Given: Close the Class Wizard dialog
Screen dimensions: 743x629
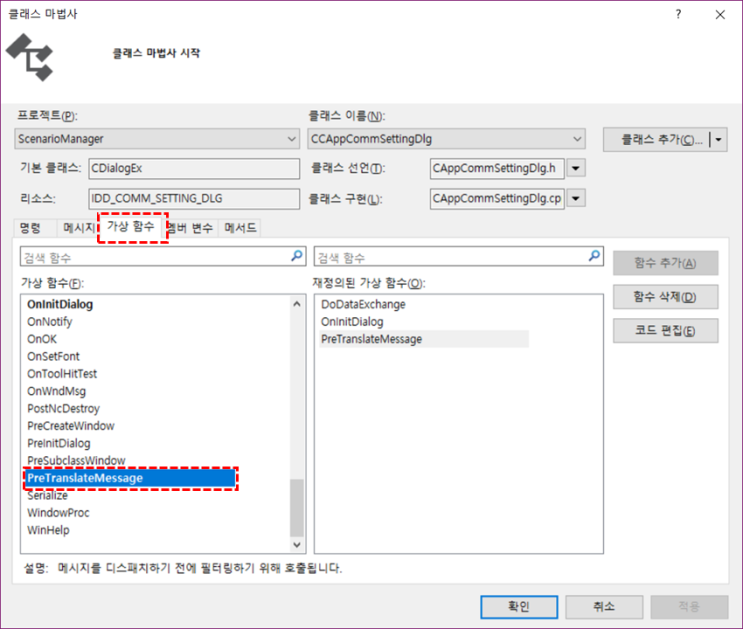Looking at the screenshot, I should click(720, 15).
